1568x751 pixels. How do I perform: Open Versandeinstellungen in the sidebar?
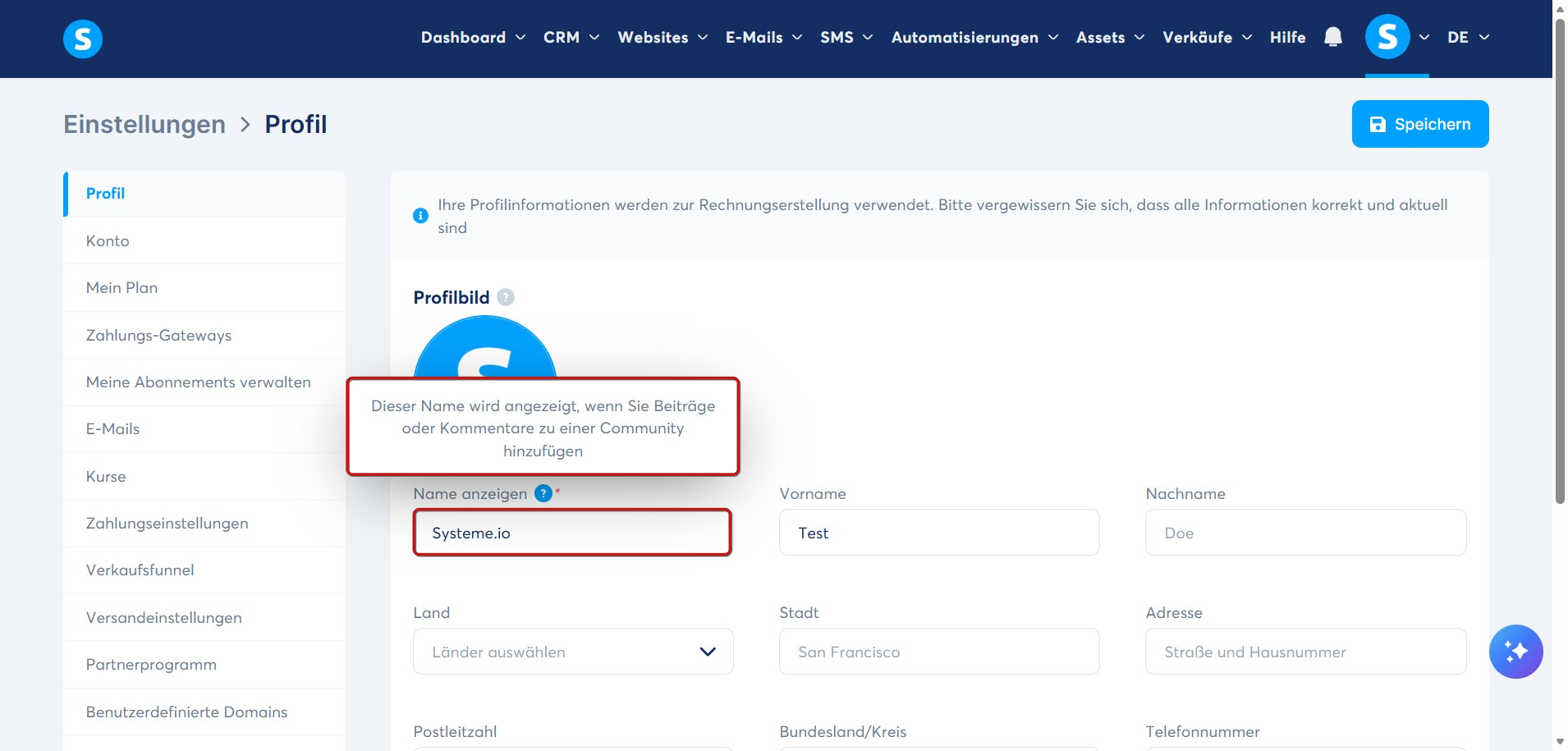coord(204,617)
